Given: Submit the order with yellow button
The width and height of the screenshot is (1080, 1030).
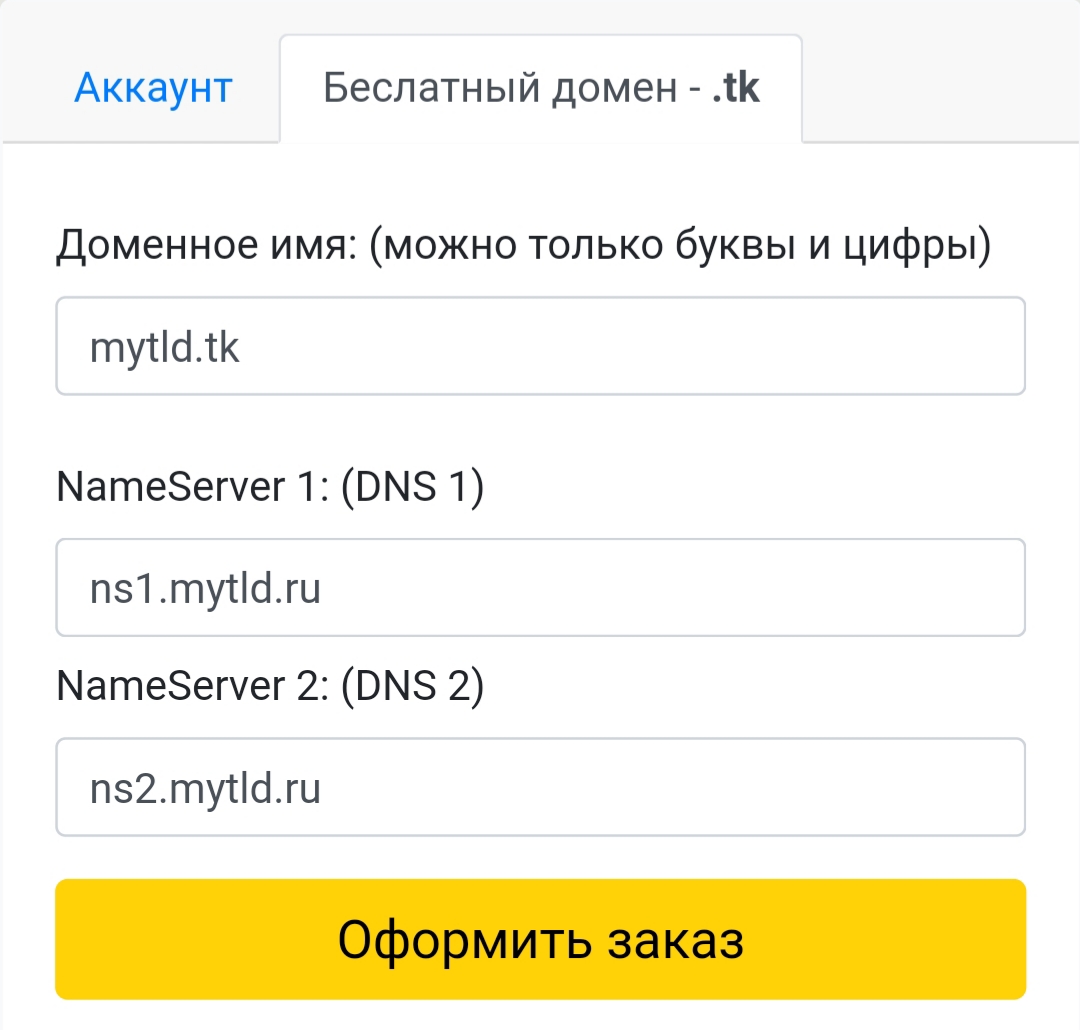Looking at the screenshot, I should 540,939.
